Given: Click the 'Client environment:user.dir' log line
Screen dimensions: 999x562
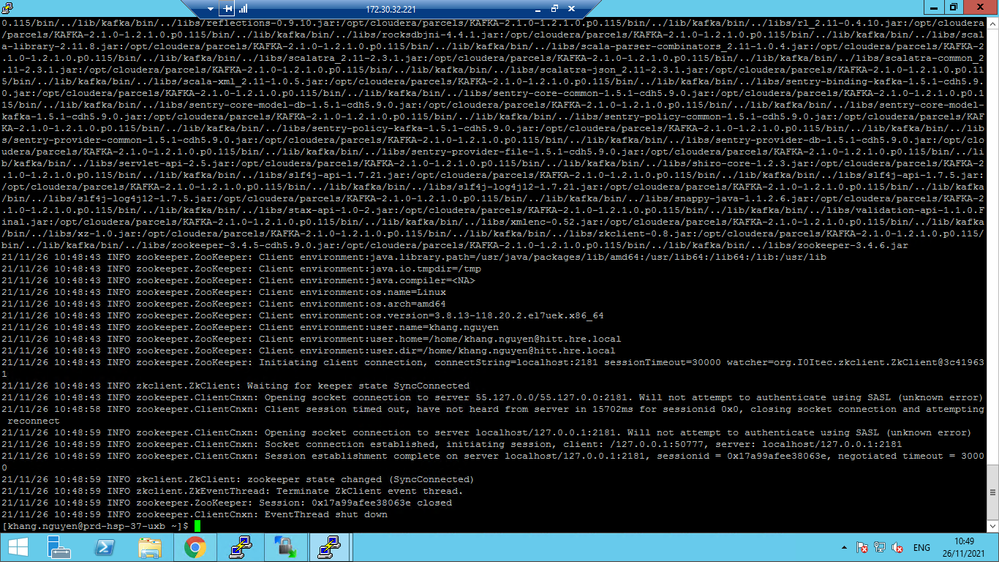Looking at the screenshot, I should click(308, 350).
